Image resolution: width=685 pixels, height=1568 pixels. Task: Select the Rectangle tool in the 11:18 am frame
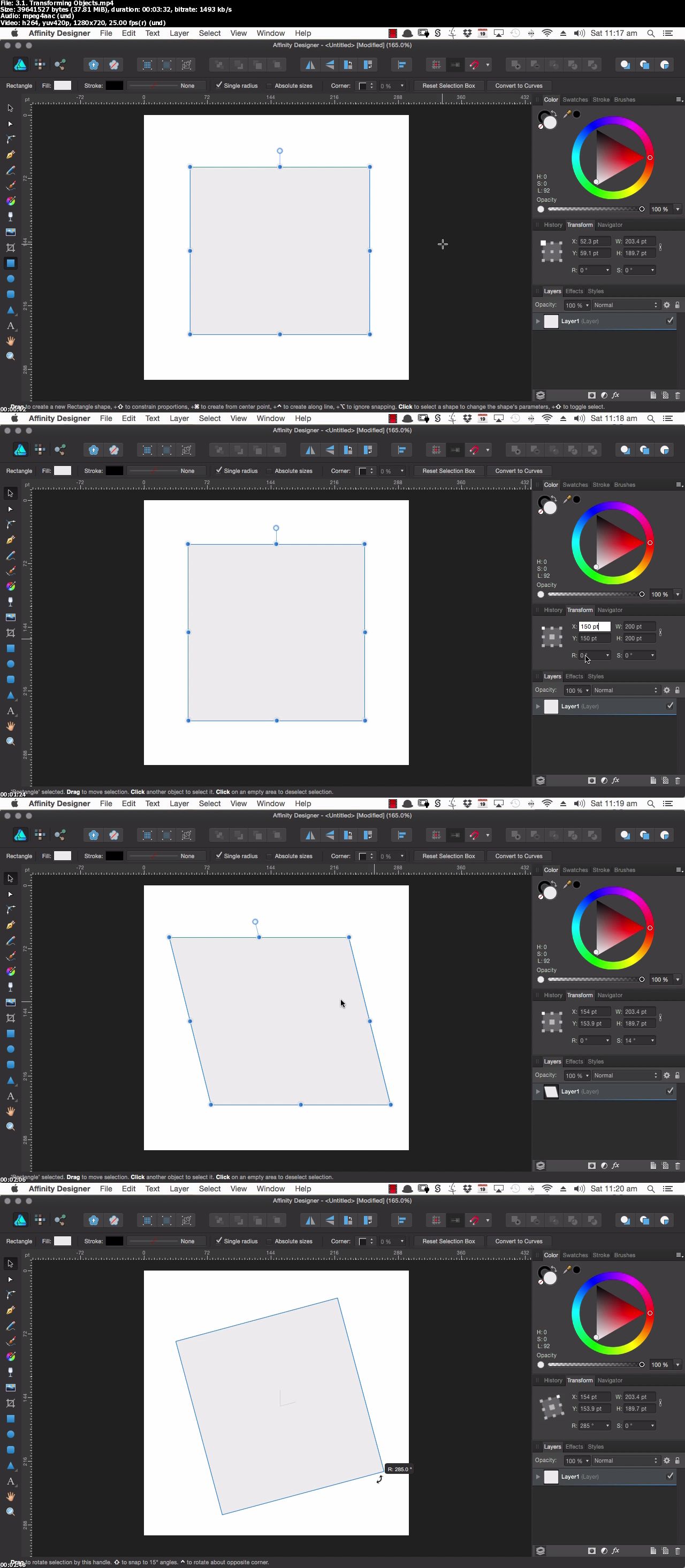pyautogui.click(x=10, y=648)
